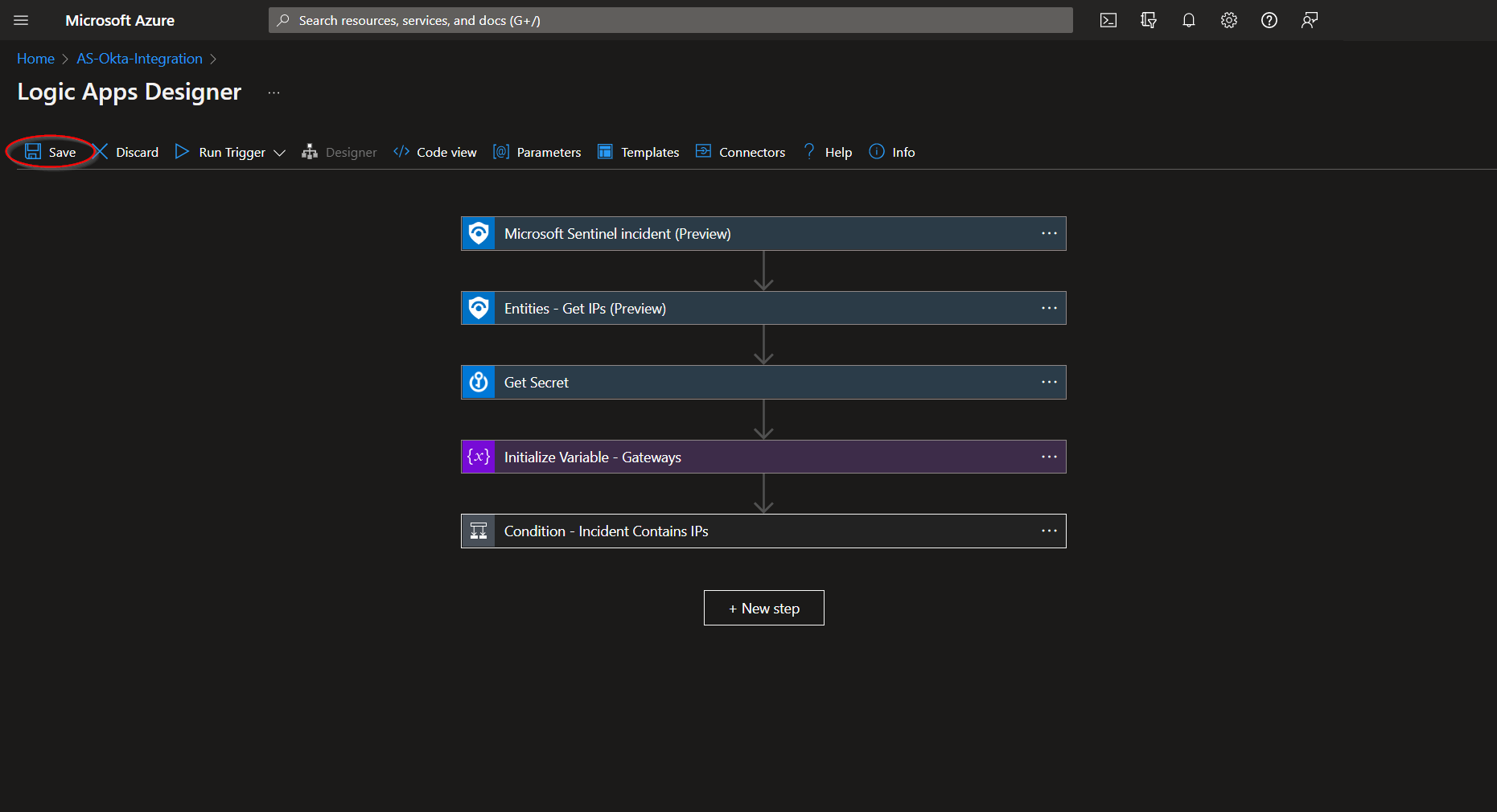The width and height of the screenshot is (1497, 812).
Task: Click the Run Trigger label
Action: tap(232, 152)
